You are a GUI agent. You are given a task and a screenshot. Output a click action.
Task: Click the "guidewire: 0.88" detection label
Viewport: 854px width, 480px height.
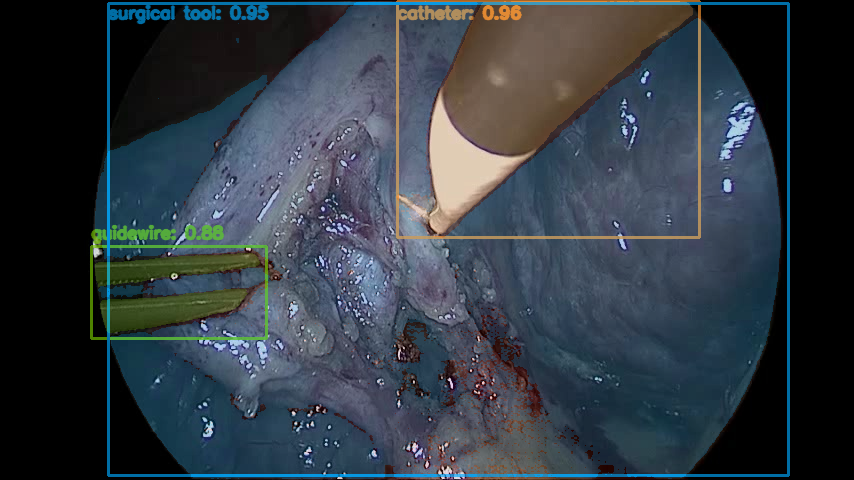157,234
